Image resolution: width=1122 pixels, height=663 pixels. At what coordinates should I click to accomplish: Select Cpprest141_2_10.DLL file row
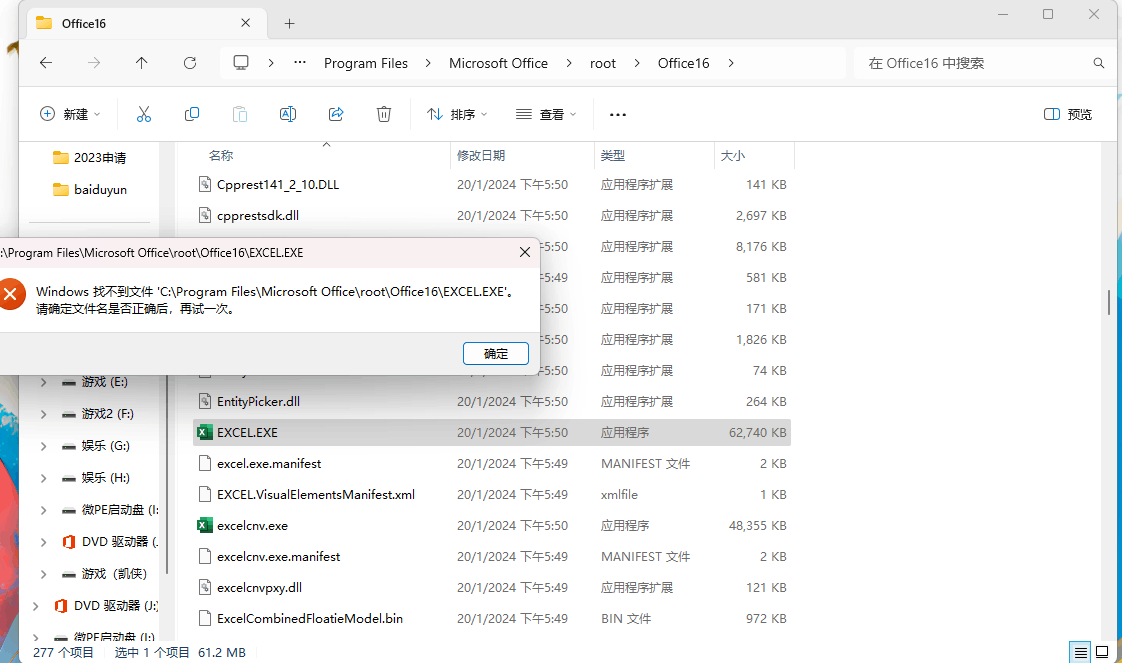pos(492,185)
